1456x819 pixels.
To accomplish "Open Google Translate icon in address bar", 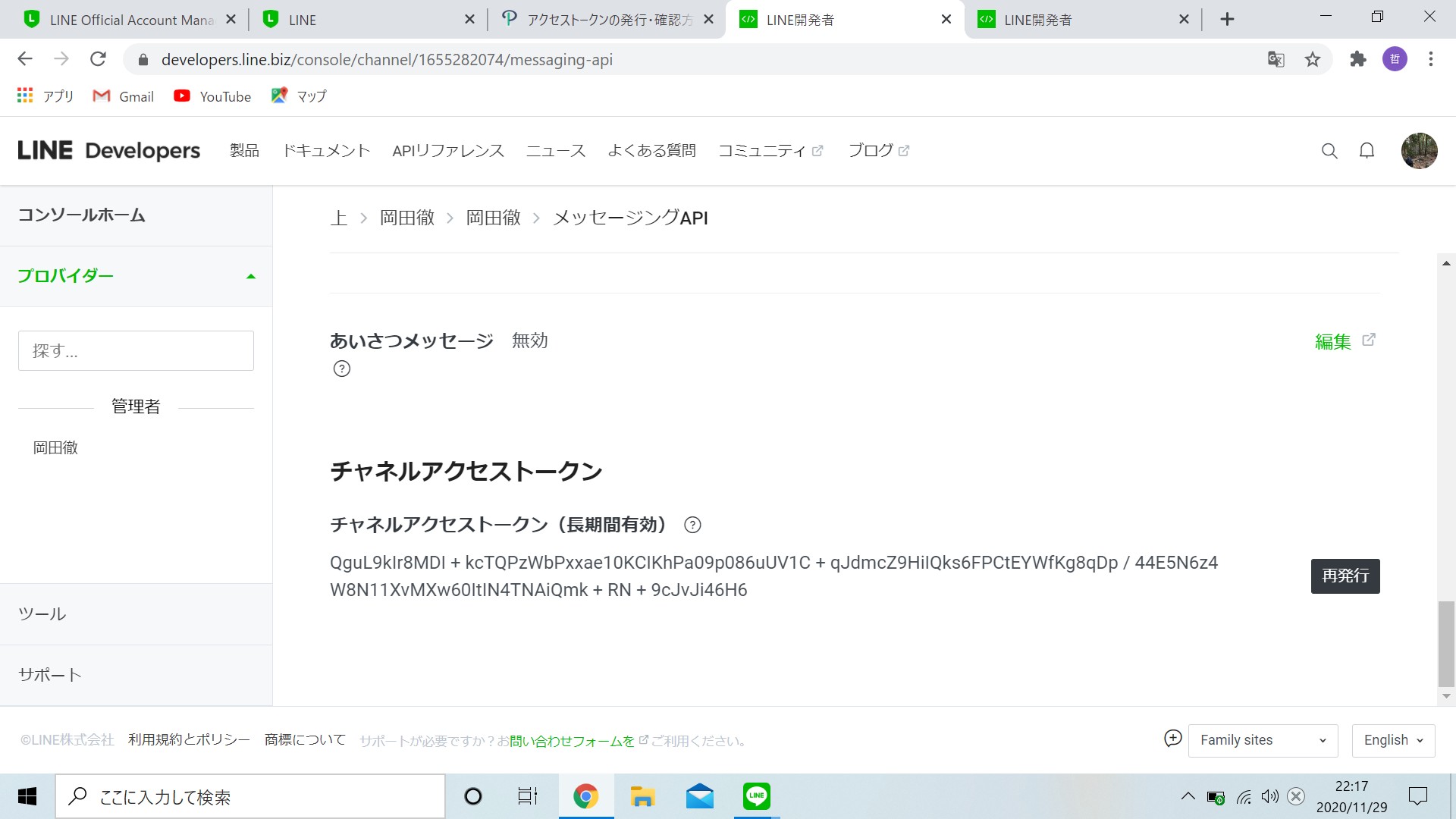I will pyautogui.click(x=1276, y=59).
